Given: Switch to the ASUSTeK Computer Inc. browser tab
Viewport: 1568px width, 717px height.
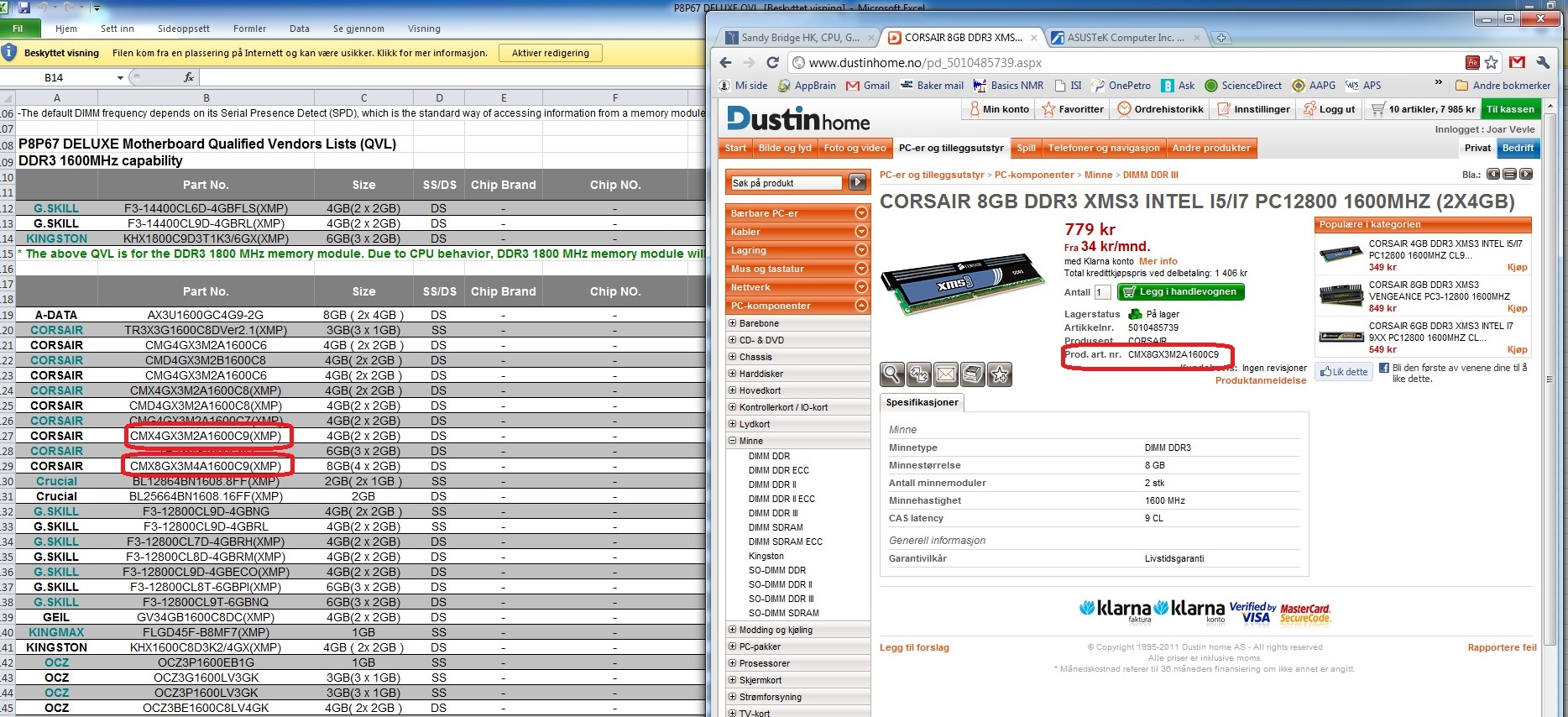Looking at the screenshot, I should point(1126,38).
